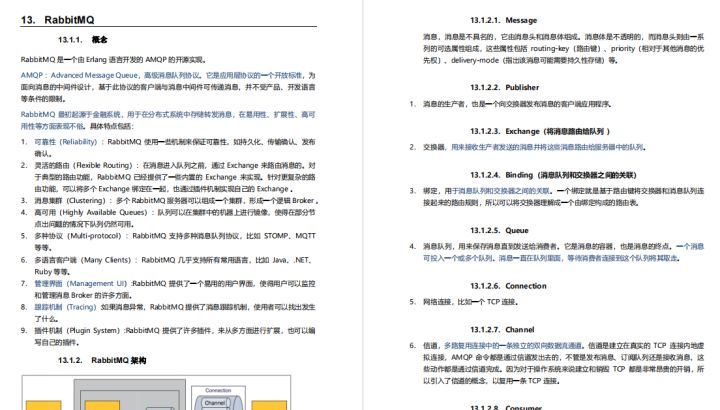Click the Channel cylinder in the diagram
This screenshot has width=720, height=410.
tap(215, 403)
